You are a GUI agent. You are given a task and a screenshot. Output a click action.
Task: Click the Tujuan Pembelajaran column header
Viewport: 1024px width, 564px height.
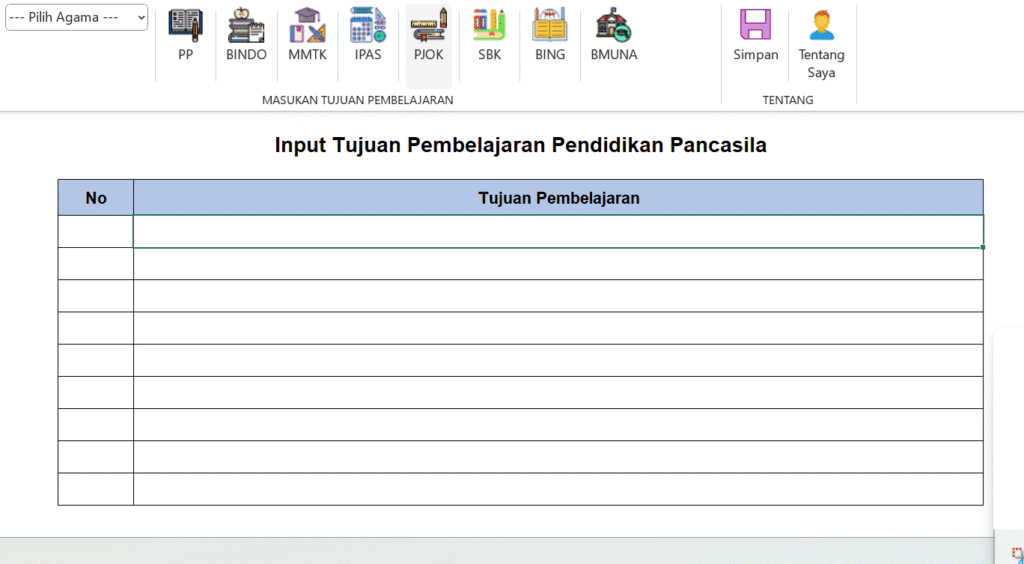558,198
